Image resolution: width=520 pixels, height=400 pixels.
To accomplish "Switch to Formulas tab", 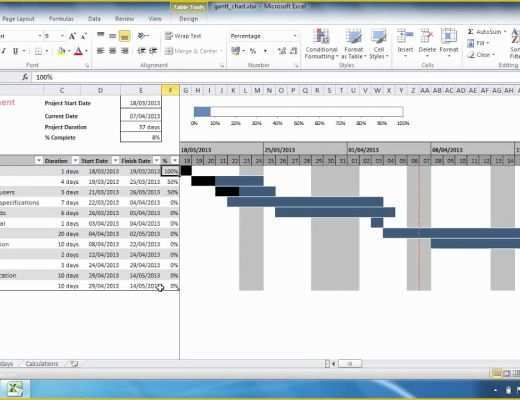I will tap(61, 19).
